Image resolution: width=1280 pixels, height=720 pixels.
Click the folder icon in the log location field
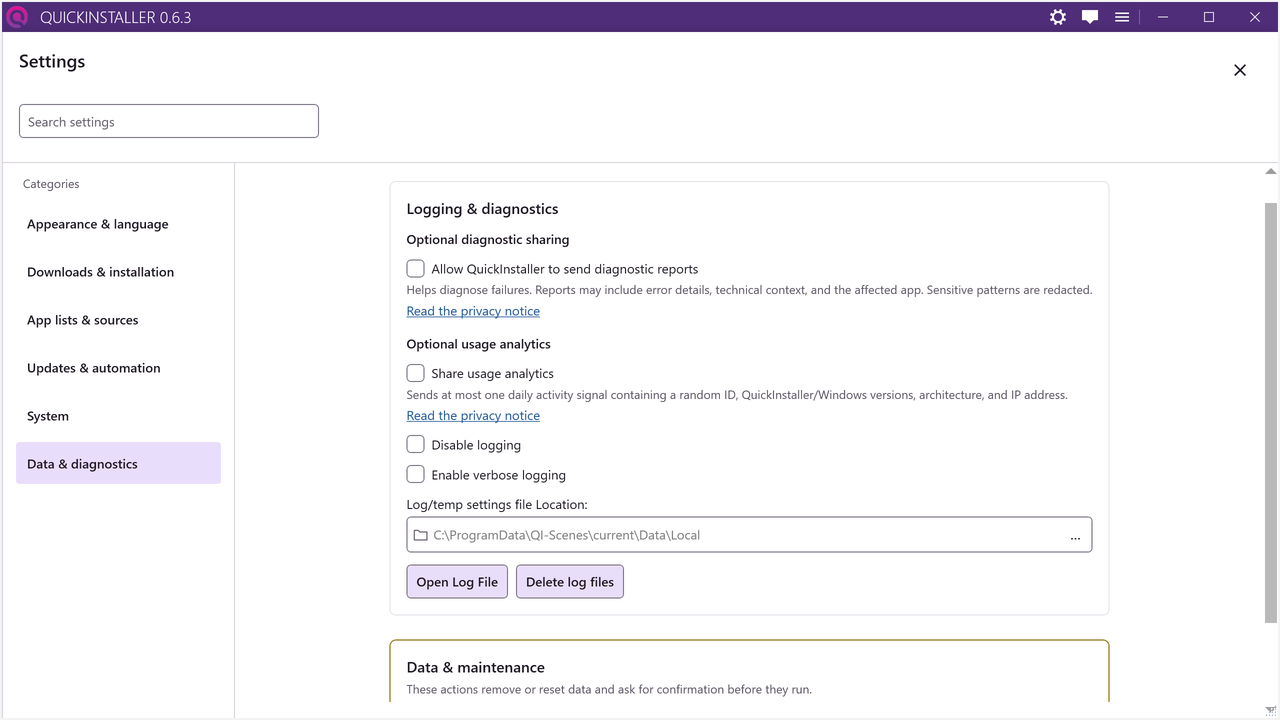pyautogui.click(x=421, y=535)
